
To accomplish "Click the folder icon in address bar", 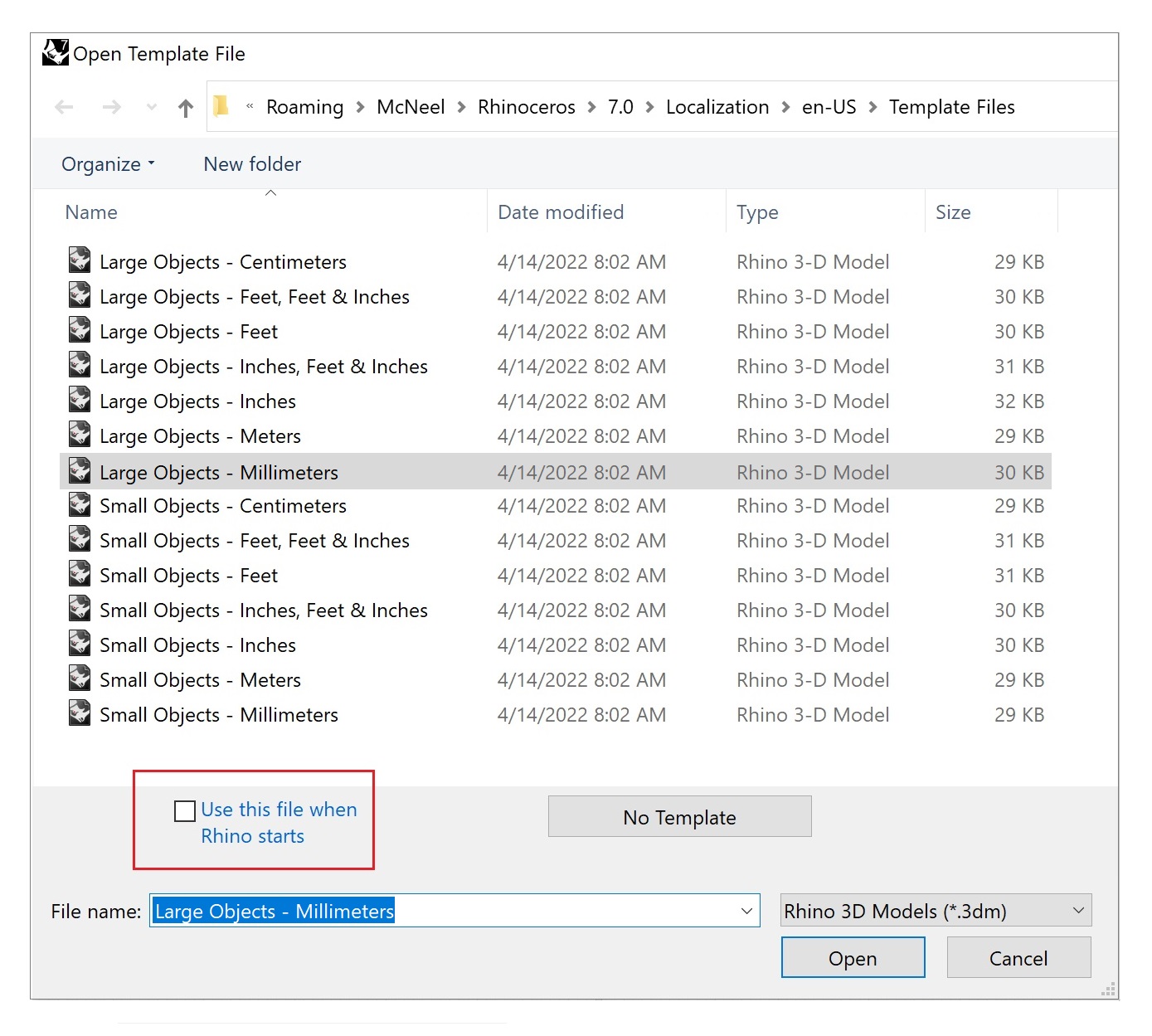I will pos(221,106).
